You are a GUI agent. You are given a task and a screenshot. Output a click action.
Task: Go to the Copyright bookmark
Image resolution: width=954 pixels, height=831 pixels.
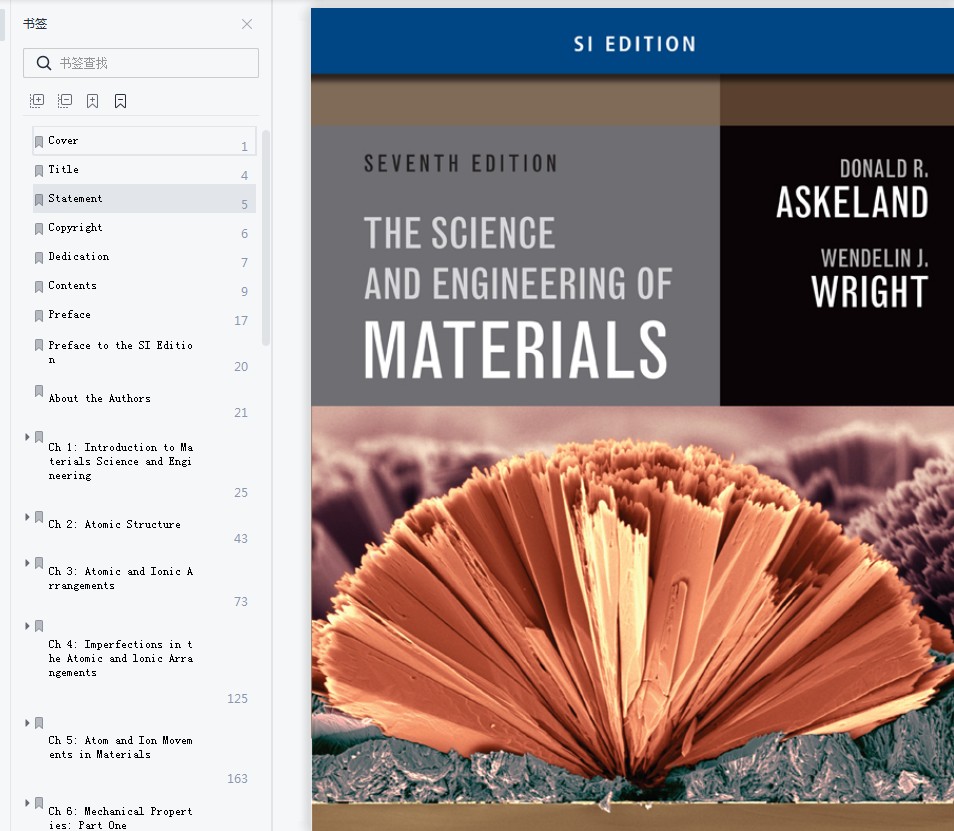144,228
